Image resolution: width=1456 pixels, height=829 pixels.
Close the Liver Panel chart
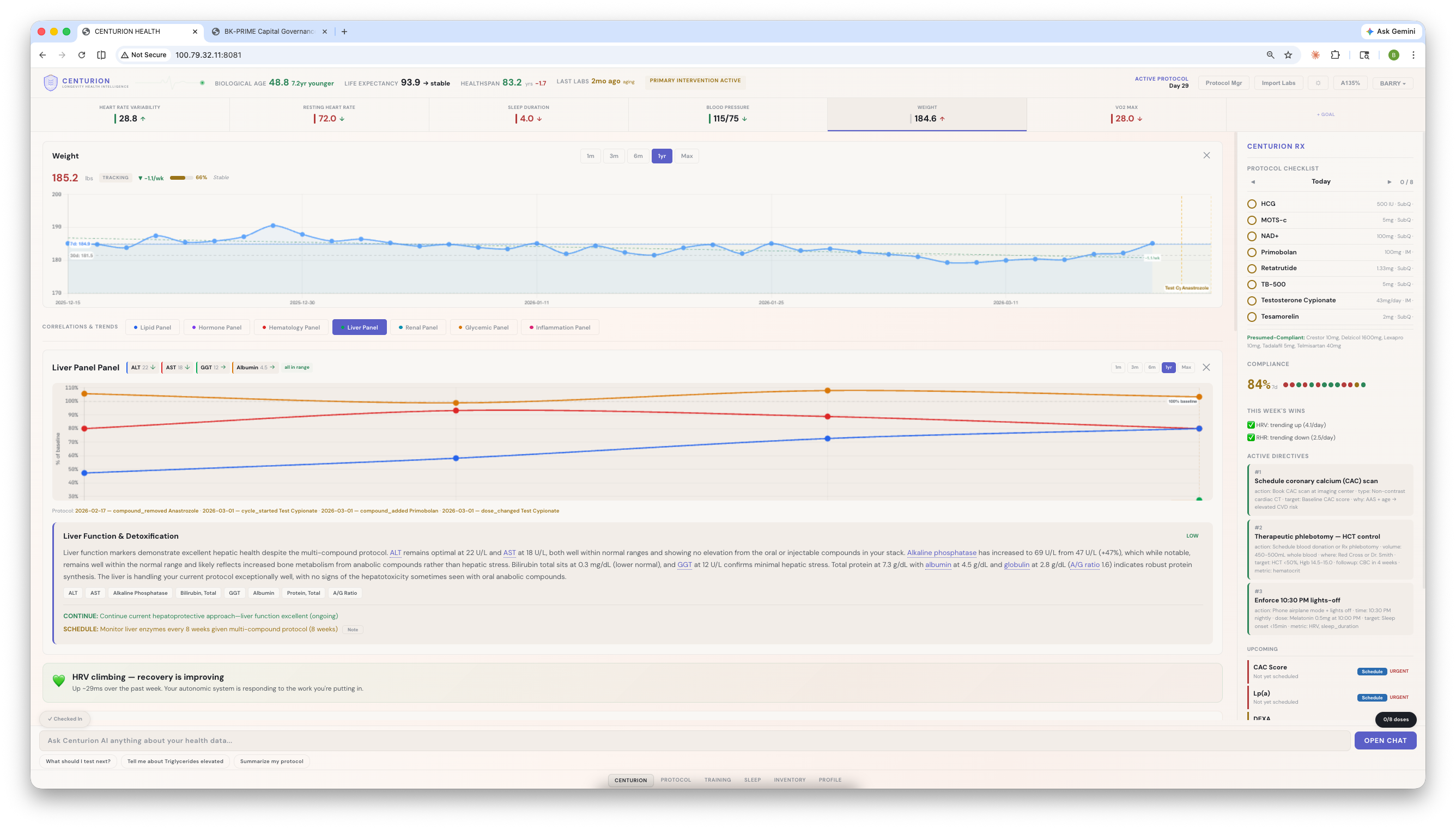(x=1205, y=367)
